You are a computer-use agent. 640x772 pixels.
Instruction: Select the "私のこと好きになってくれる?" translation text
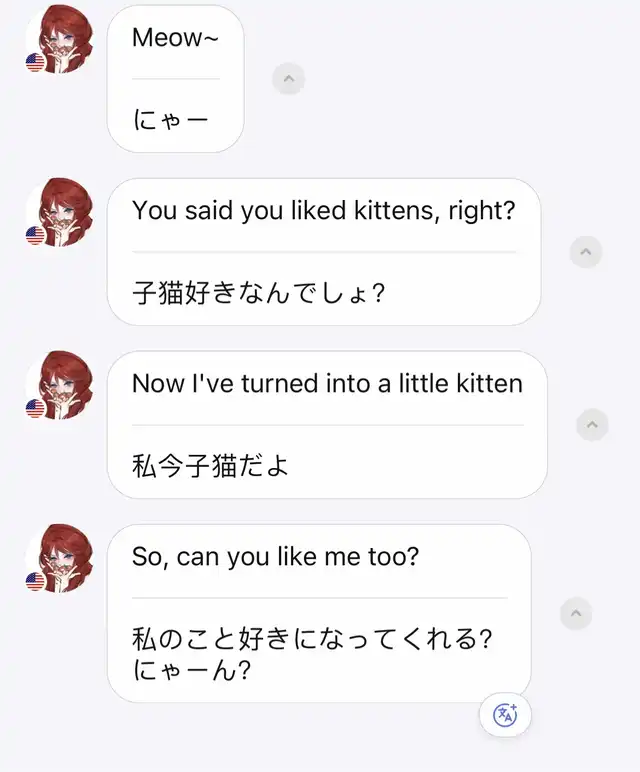pyautogui.click(x=312, y=639)
